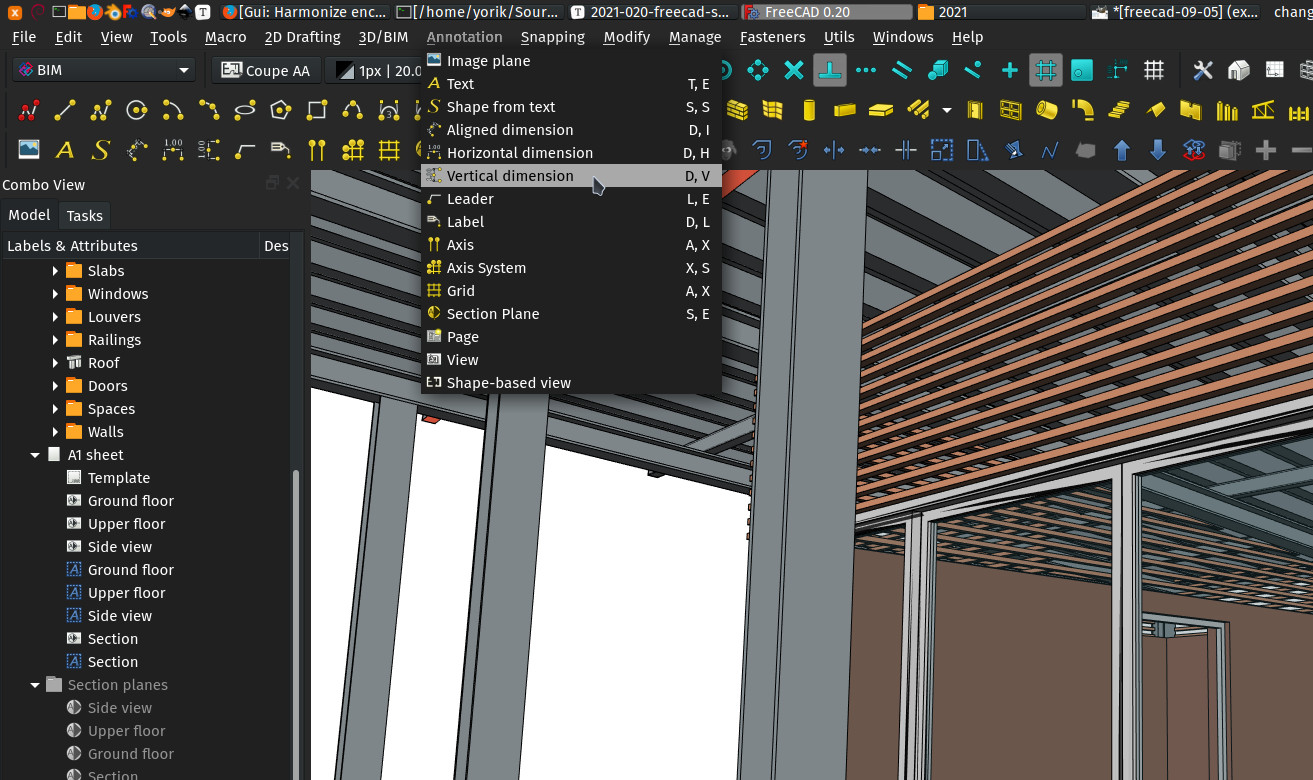Select the Window tool
Image resolution: width=1313 pixels, height=780 pixels.
[x=1010, y=110]
